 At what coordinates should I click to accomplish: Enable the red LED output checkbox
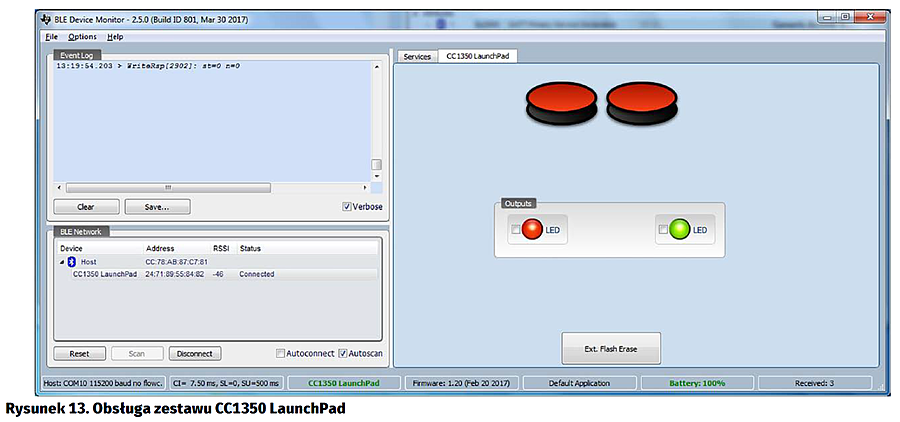point(516,230)
